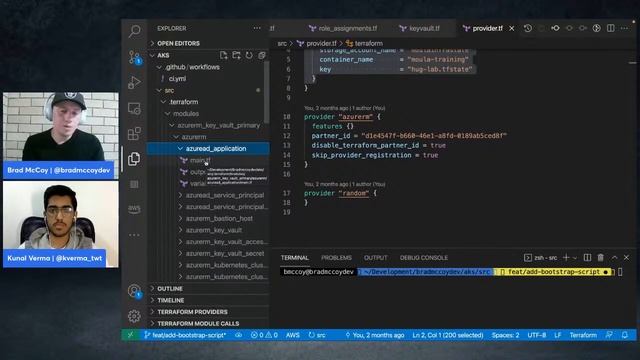Split the terminal panel
Image resolution: width=640 pixels, height=360 pixels.
(x=587, y=258)
